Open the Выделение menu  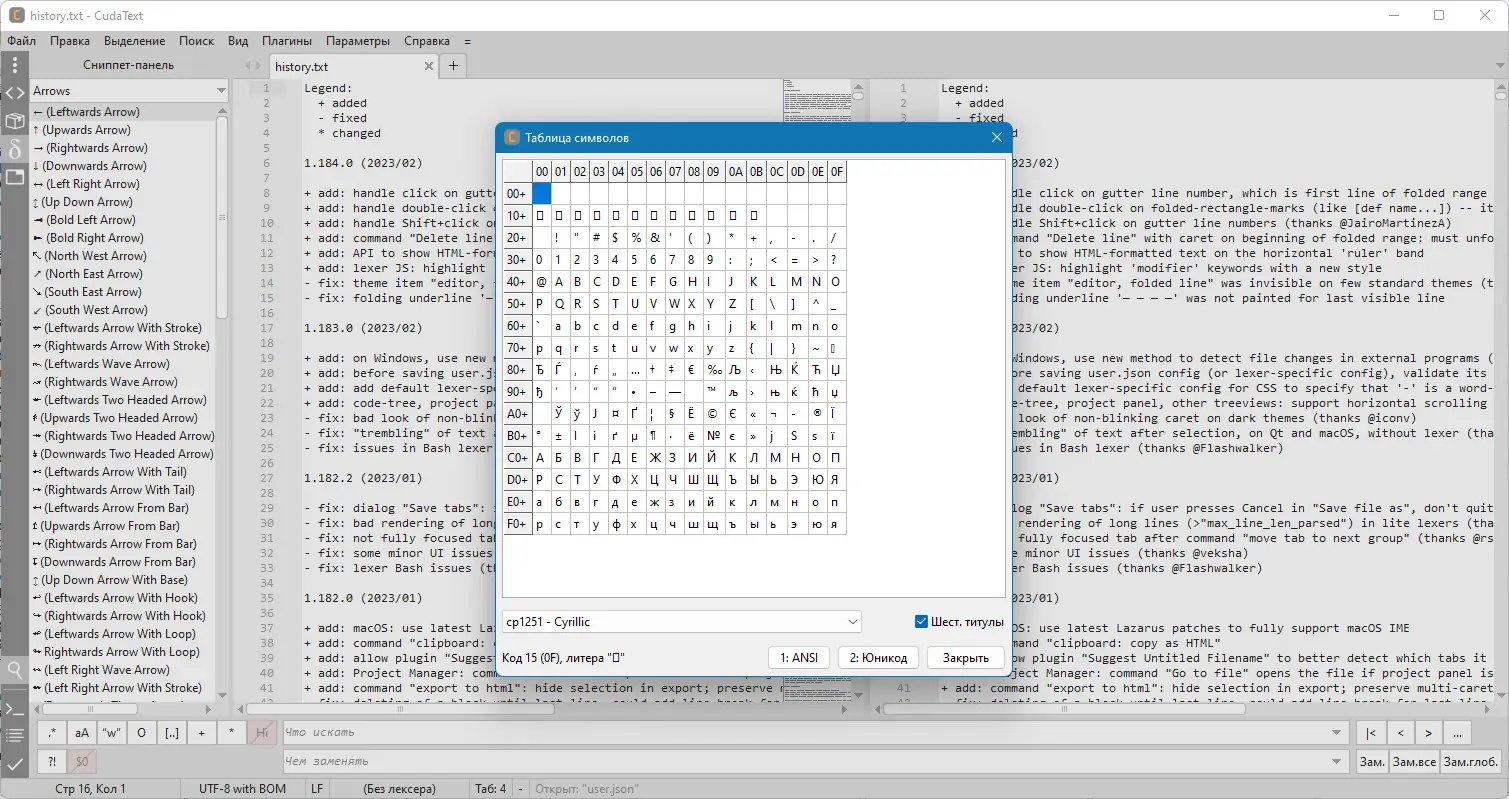135,41
